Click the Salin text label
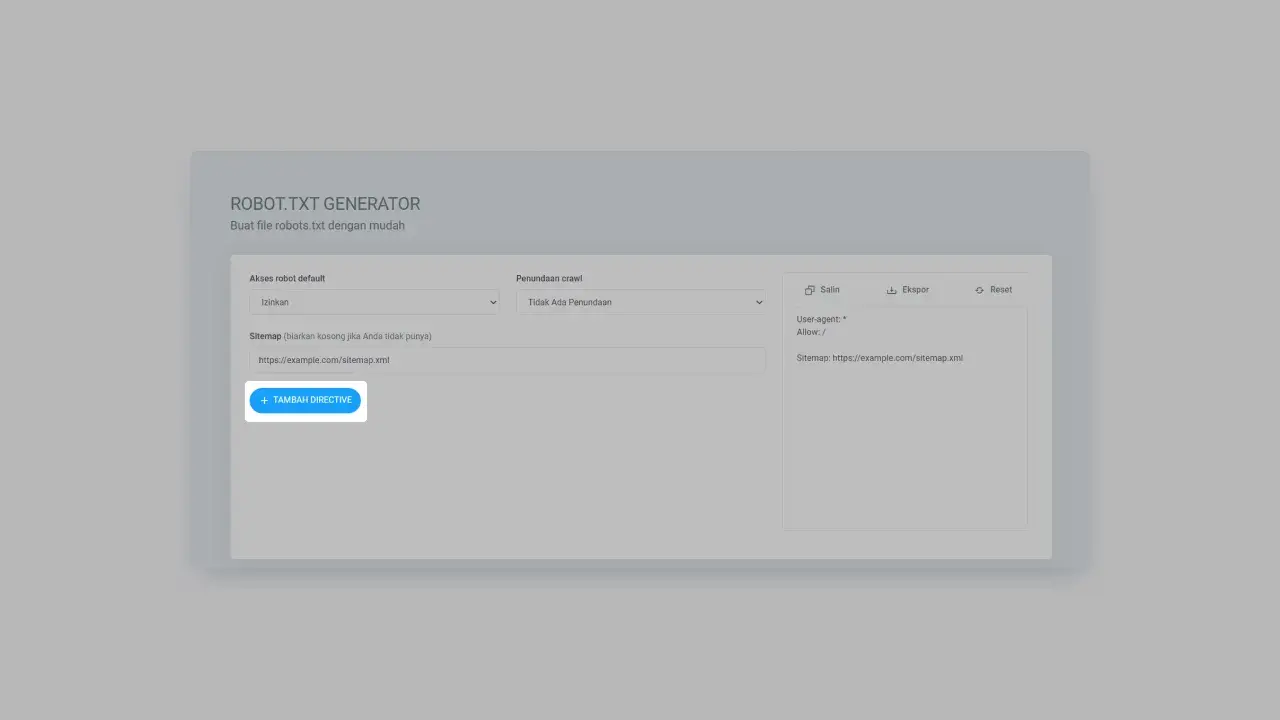The width and height of the screenshot is (1280, 720). click(x=830, y=290)
